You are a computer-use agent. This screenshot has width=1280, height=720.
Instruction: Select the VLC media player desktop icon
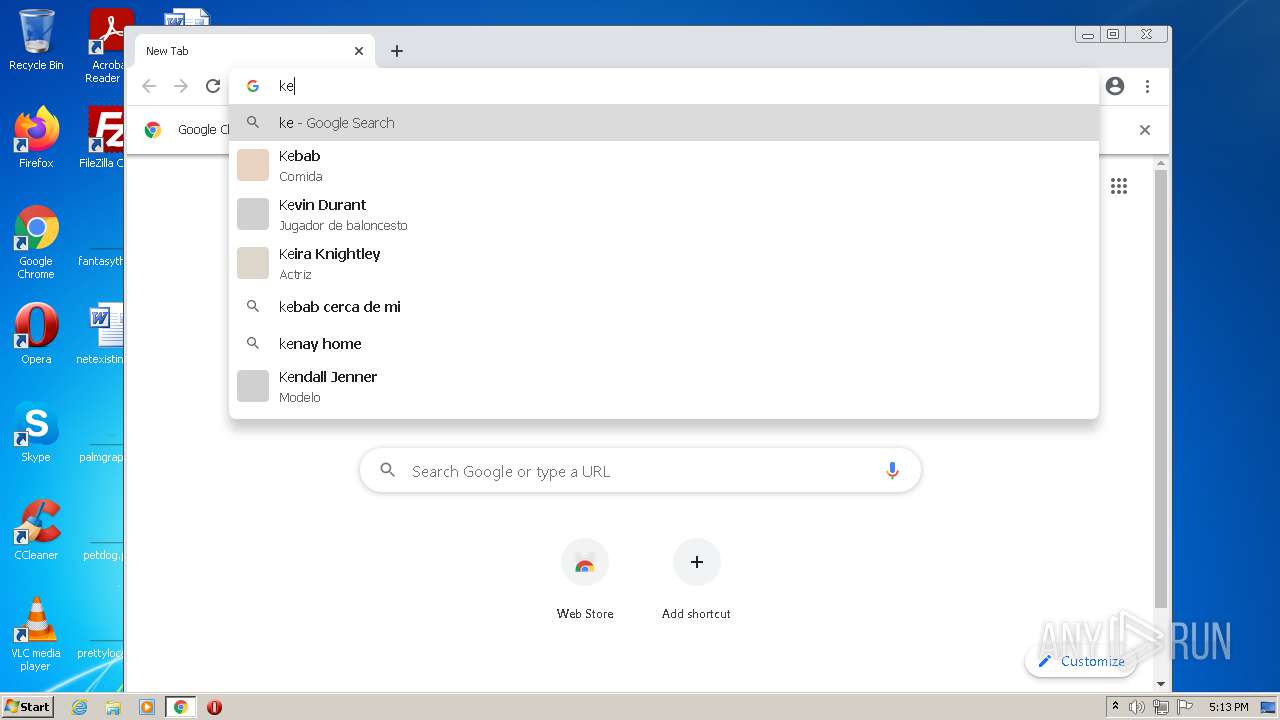[x=36, y=634]
